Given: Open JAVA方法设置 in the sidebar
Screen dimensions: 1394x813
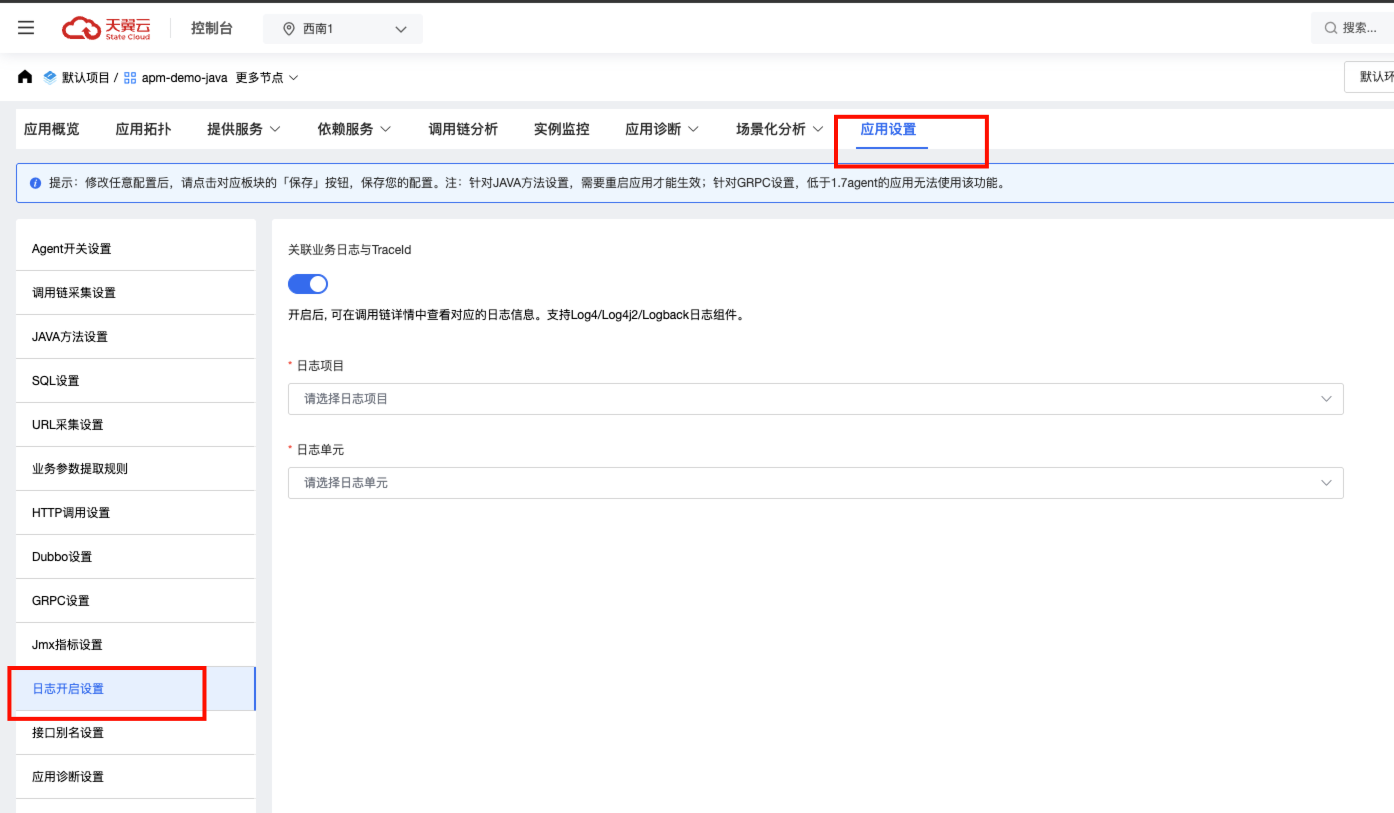Looking at the screenshot, I should (x=136, y=337).
